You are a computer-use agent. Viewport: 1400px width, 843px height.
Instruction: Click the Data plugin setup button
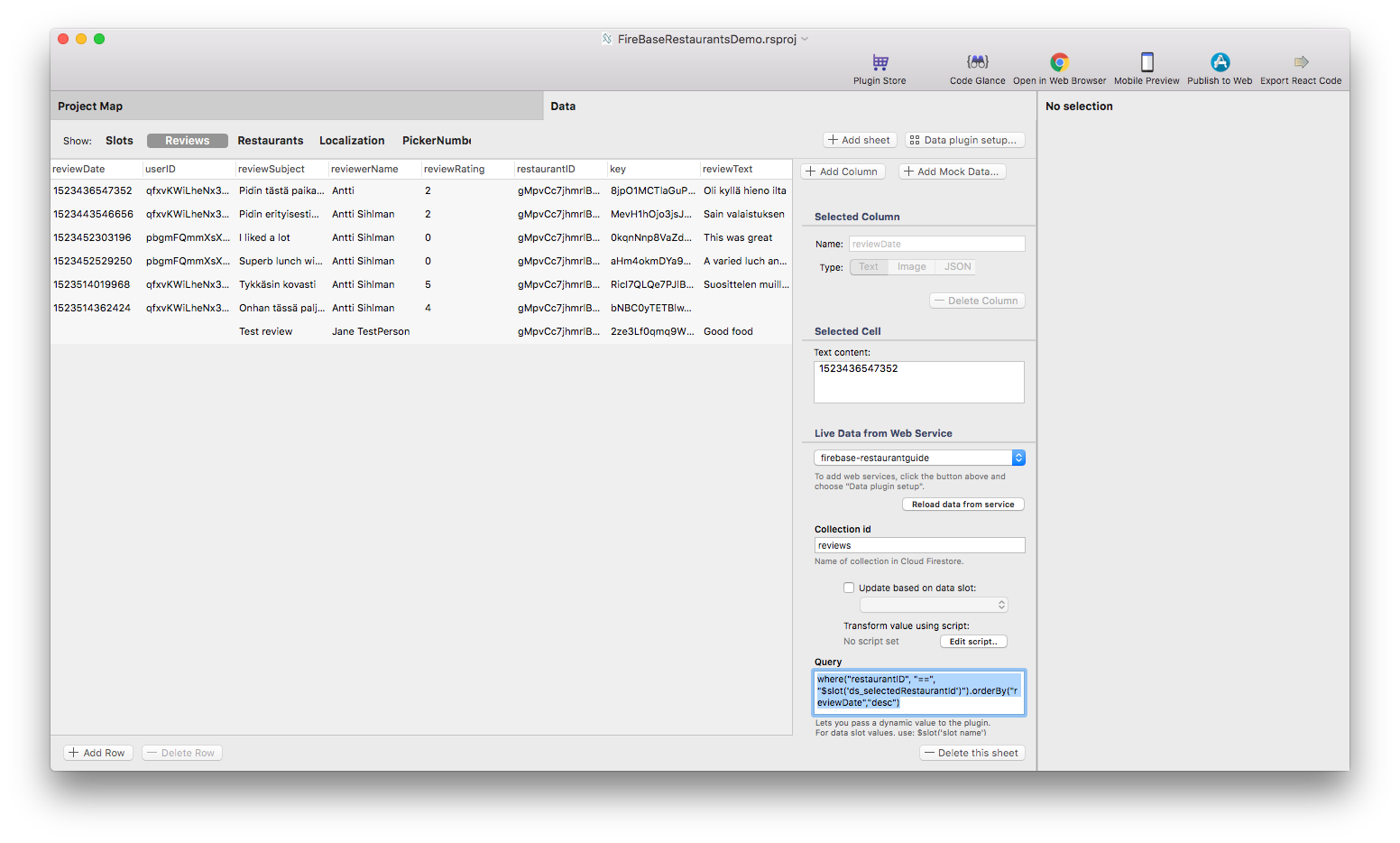(964, 140)
